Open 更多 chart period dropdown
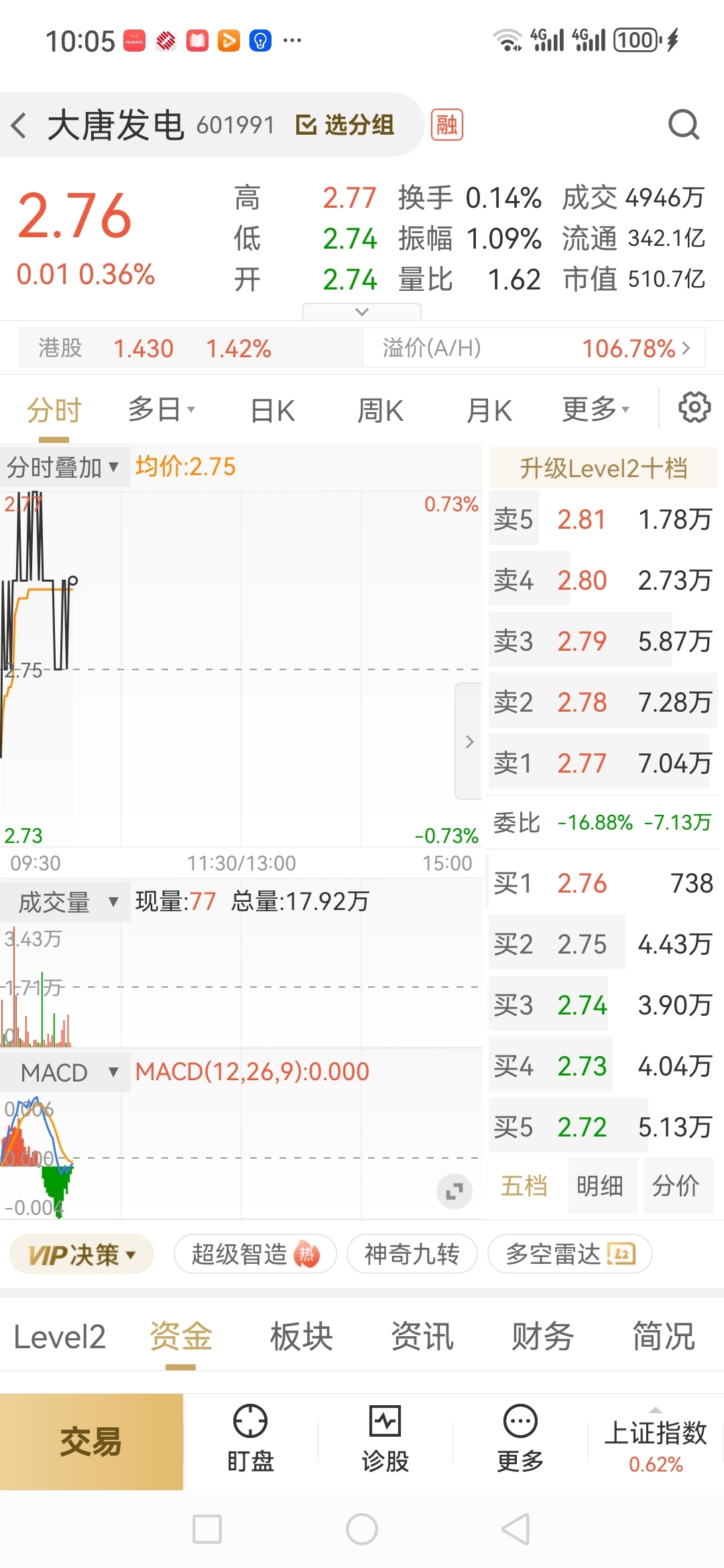Image resolution: width=724 pixels, height=1568 pixels. [595, 409]
